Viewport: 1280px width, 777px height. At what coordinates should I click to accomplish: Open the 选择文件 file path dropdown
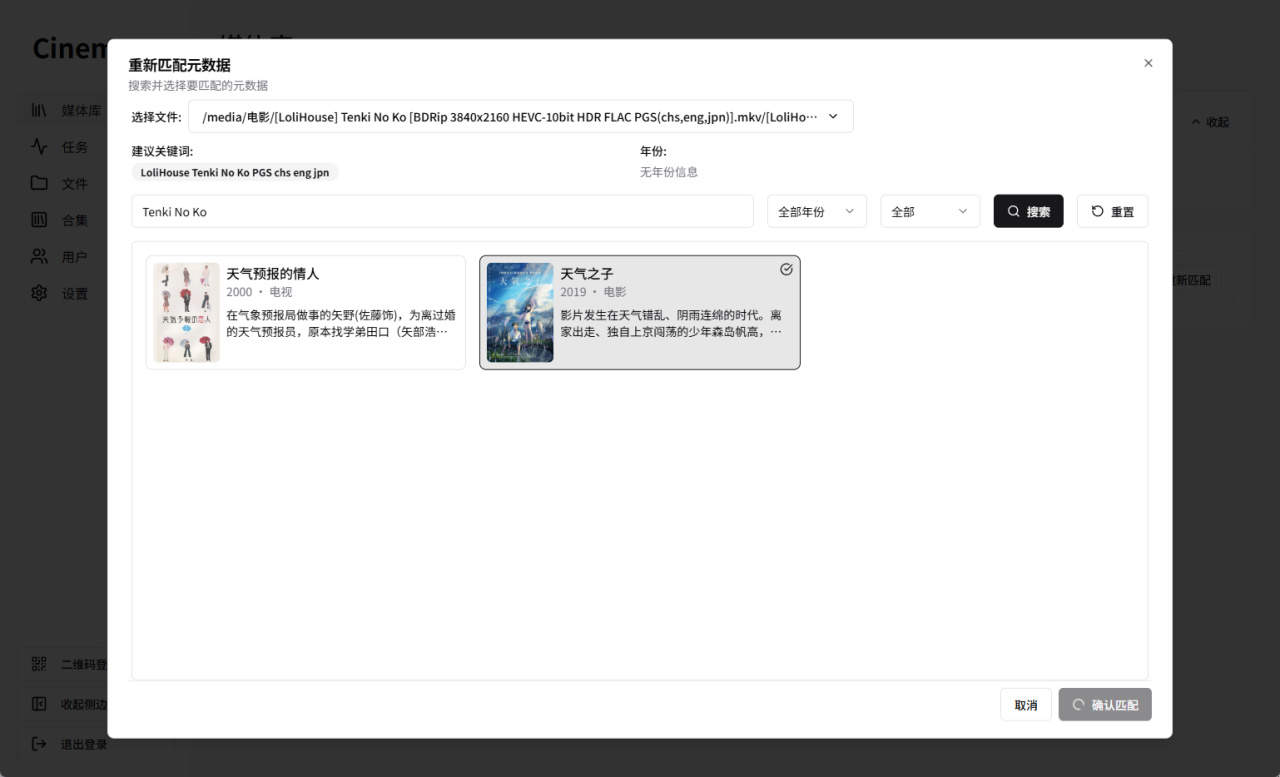click(x=521, y=116)
